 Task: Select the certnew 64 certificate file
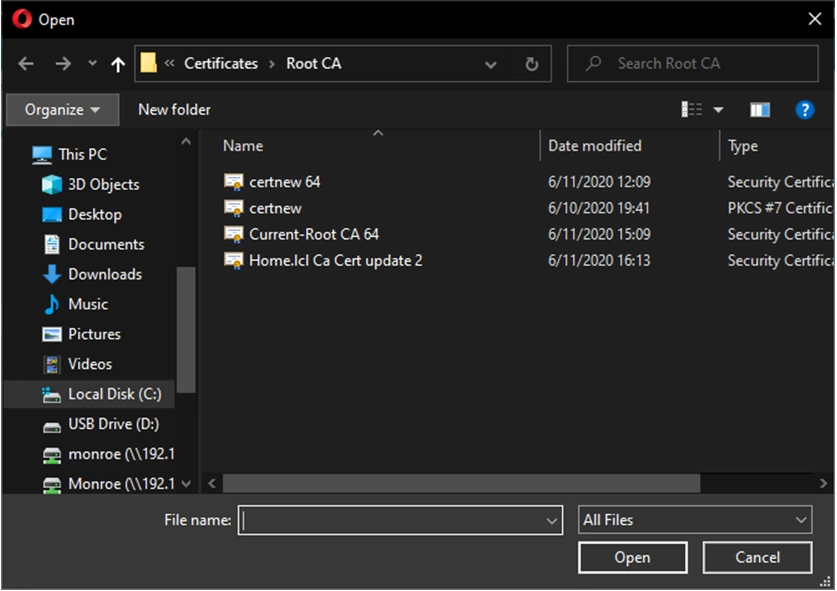click(x=285, y=182)
